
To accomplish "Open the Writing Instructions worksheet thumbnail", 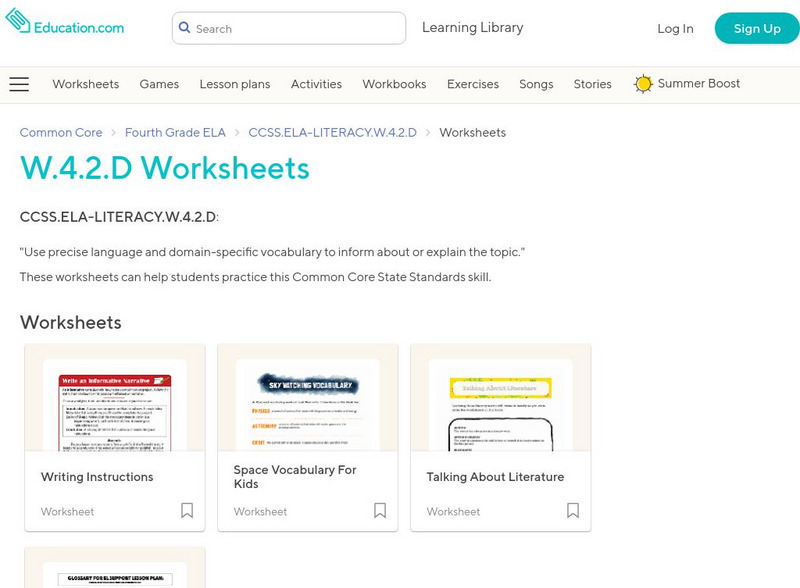I will tap(115, 402).
